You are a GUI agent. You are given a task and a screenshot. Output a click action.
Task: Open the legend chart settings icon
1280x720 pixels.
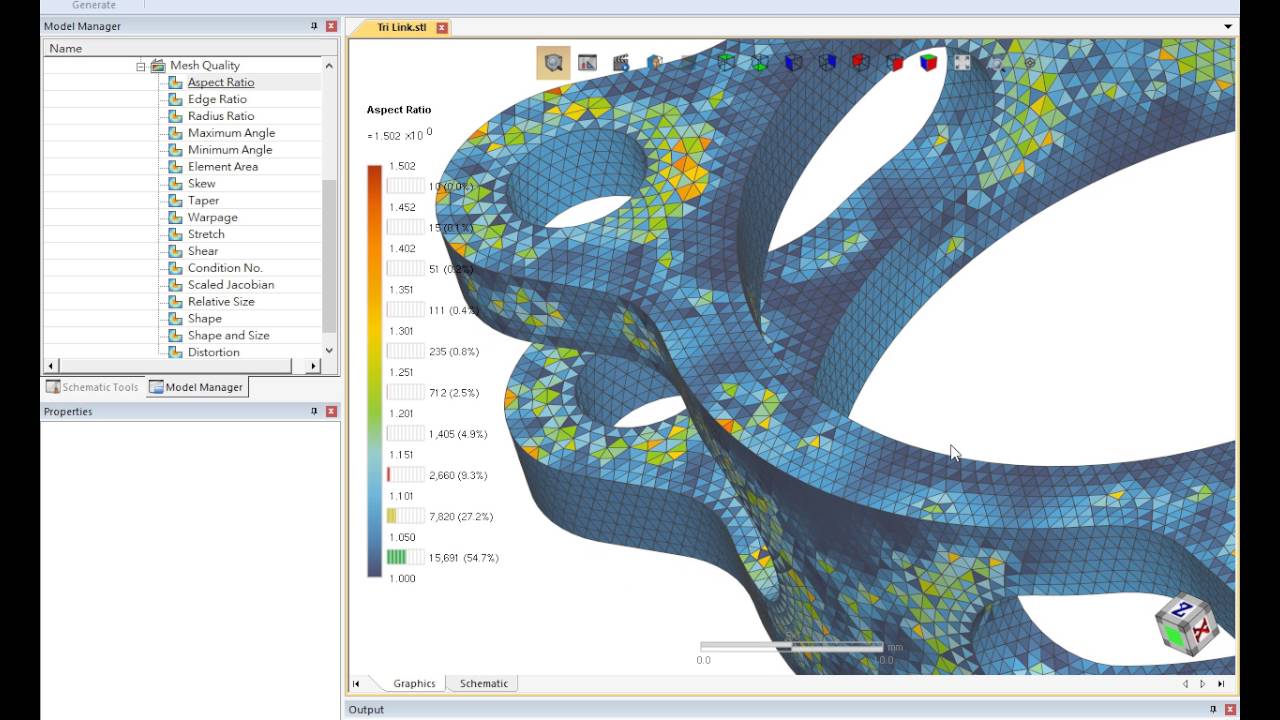coord(587,63)
